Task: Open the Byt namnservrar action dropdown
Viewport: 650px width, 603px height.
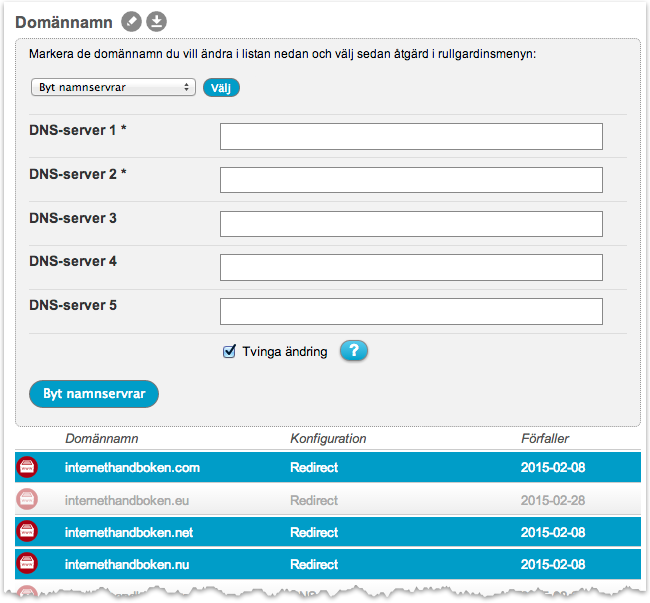Action: 112,87
